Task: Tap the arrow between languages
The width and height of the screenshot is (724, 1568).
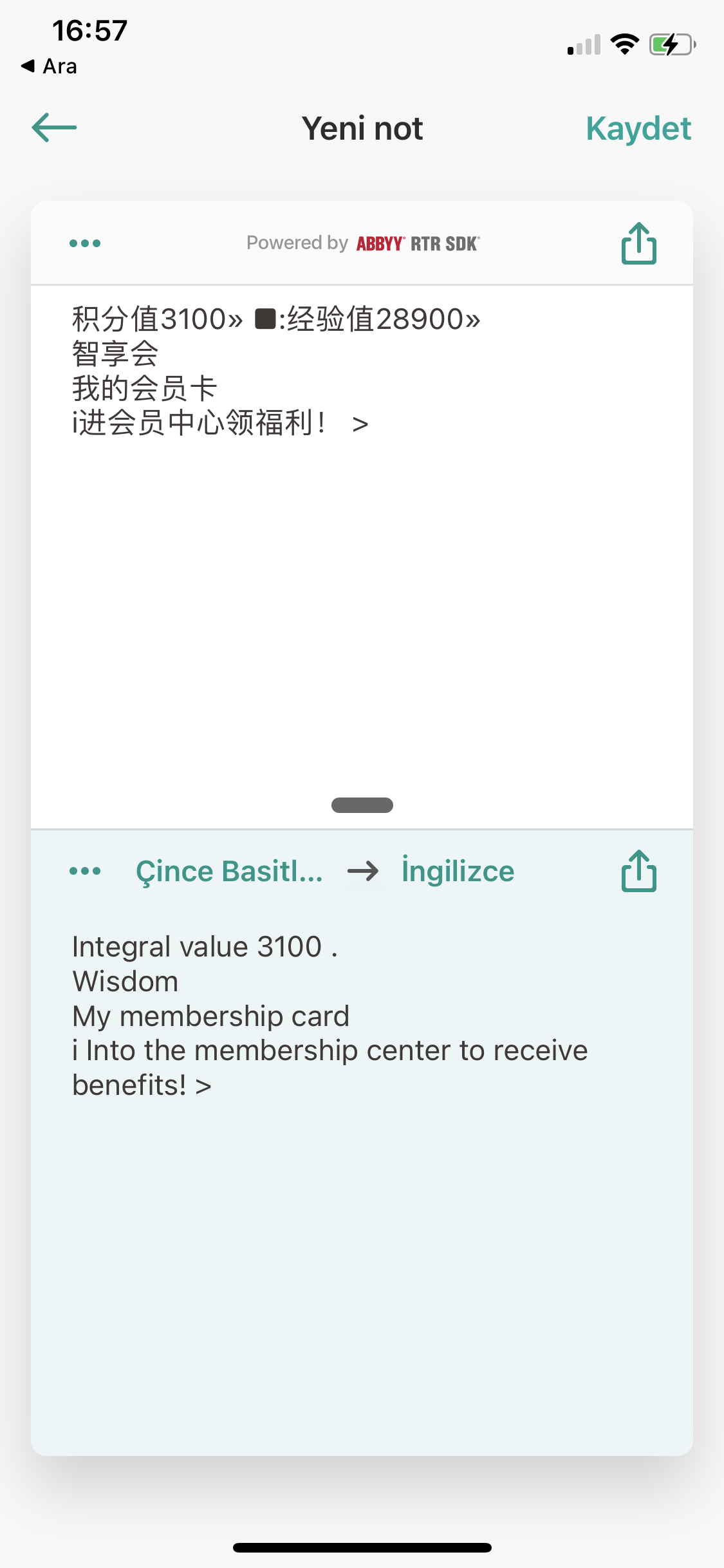Action: pos(363,872)
